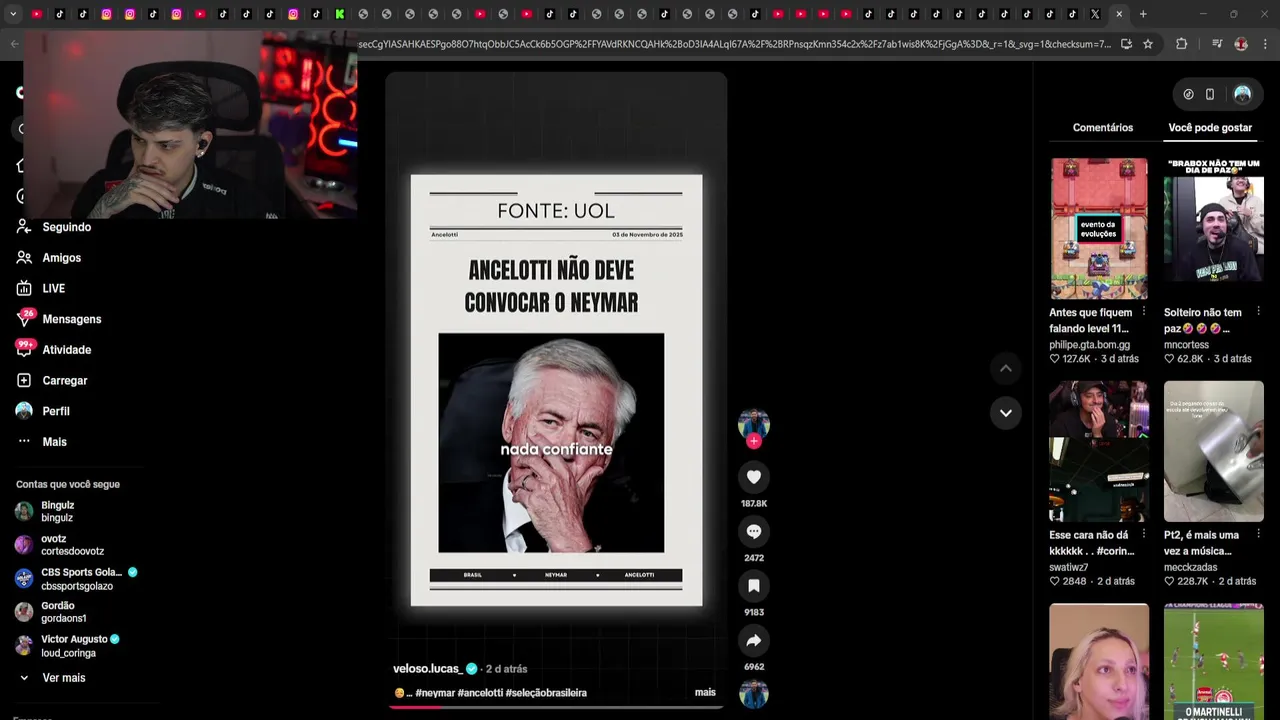This screenshot has width=1280, height=720.
Task: Click the address bar URL field
Action: point(734,44)
